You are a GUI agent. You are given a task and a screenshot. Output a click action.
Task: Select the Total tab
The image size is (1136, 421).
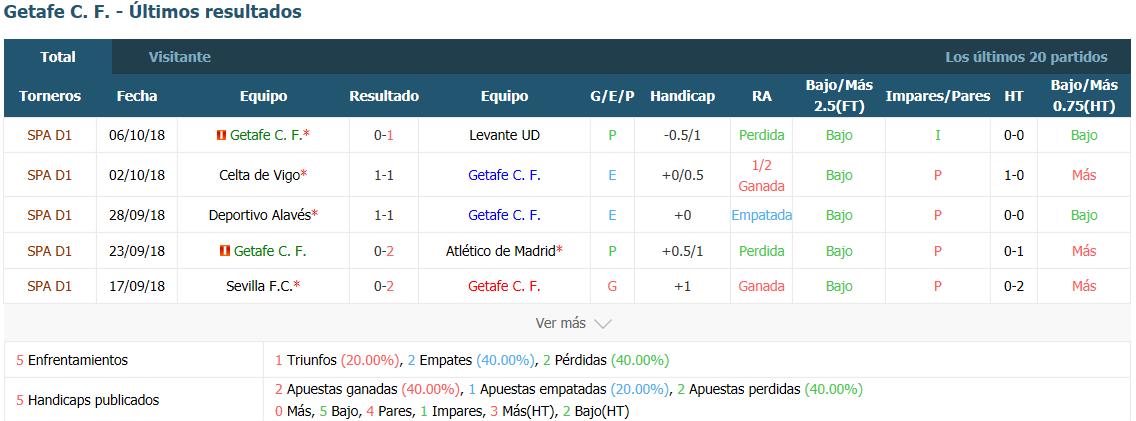point(58,57)
